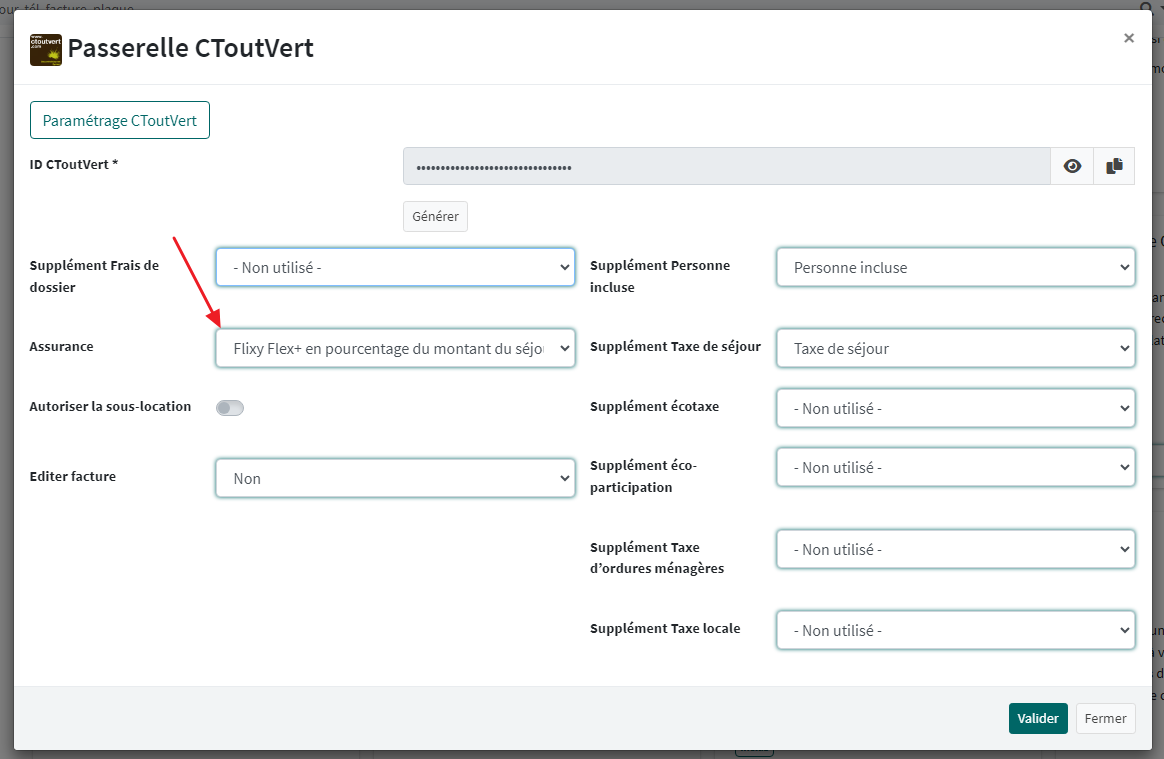Open the Editer facture dropdown
The image size is (1164, 759).
(x=395, y=479)
